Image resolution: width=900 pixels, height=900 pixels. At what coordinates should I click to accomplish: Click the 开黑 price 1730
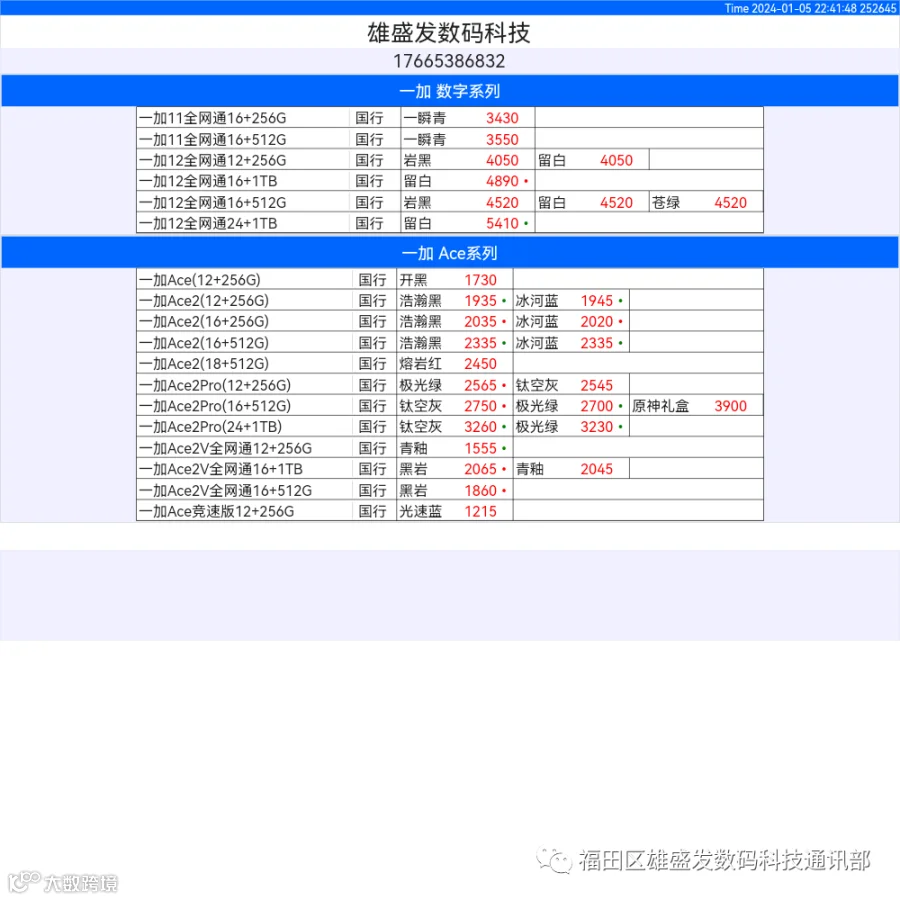coord(480,280)
